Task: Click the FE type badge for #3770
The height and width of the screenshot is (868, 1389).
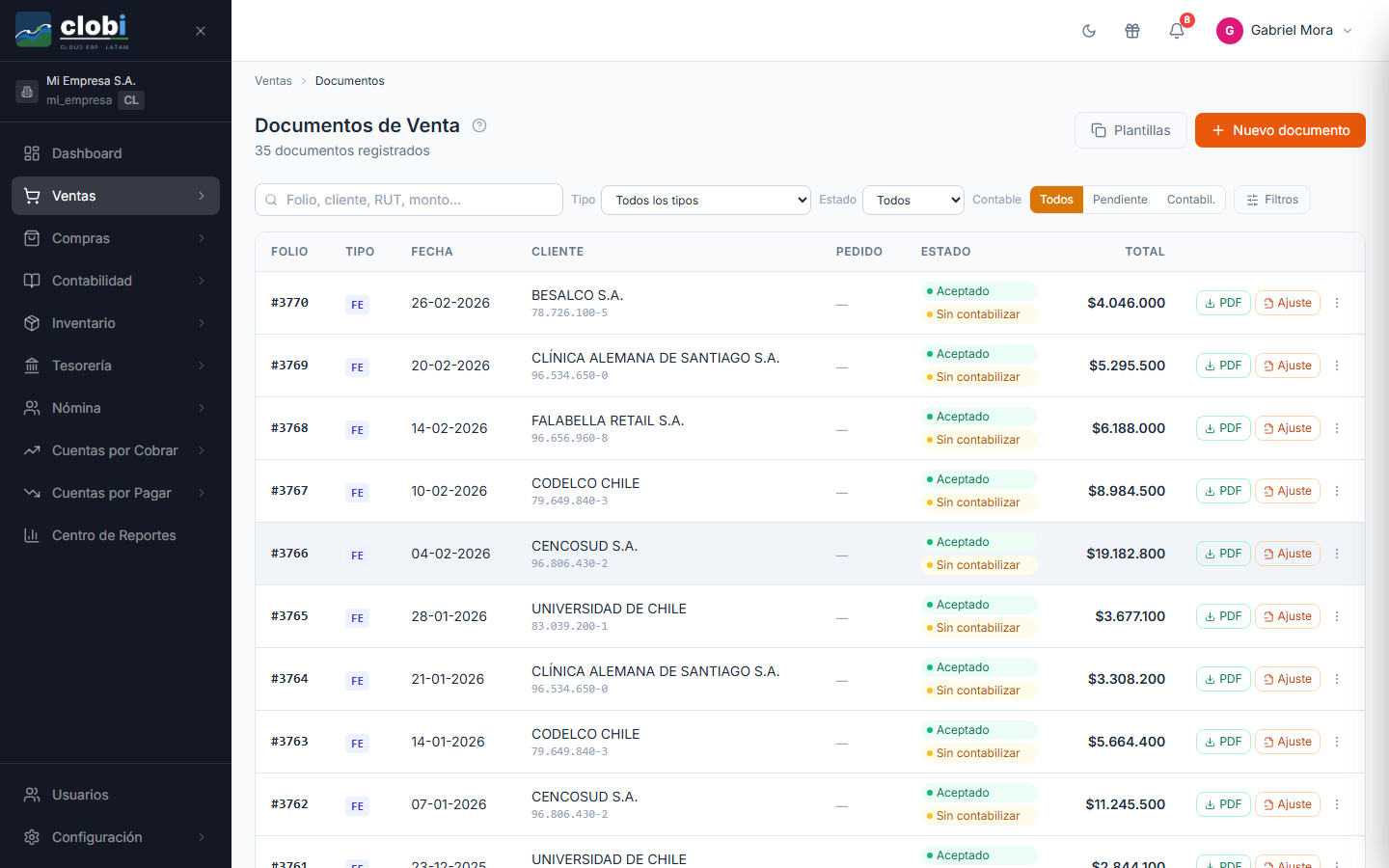Action: (358, 305)
